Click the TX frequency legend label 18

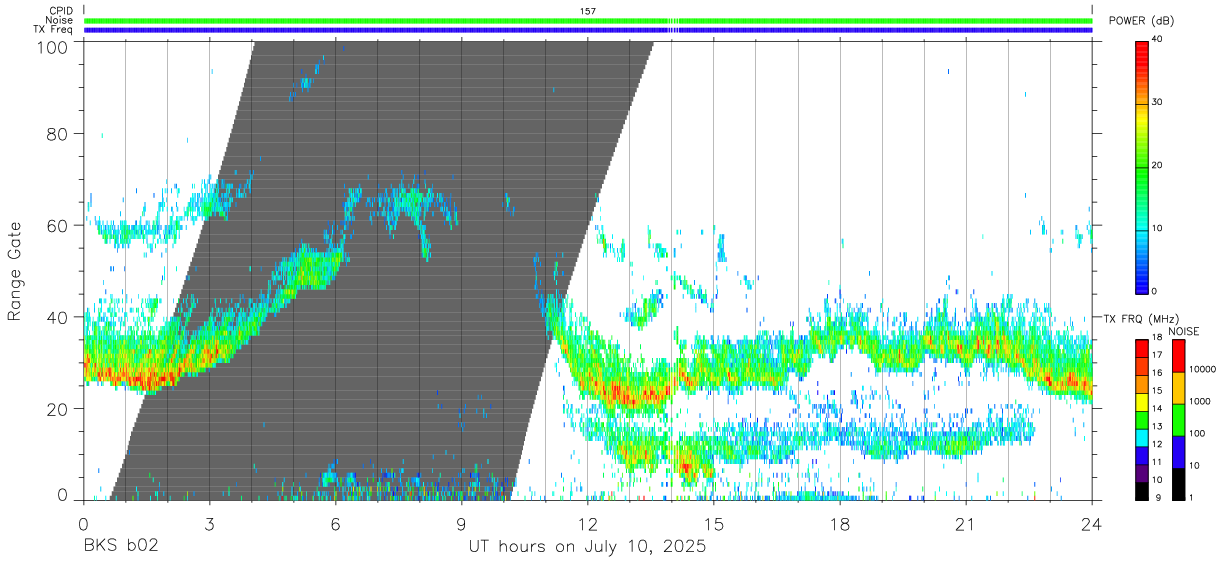pyautogui.click(x=1158, y=337)
